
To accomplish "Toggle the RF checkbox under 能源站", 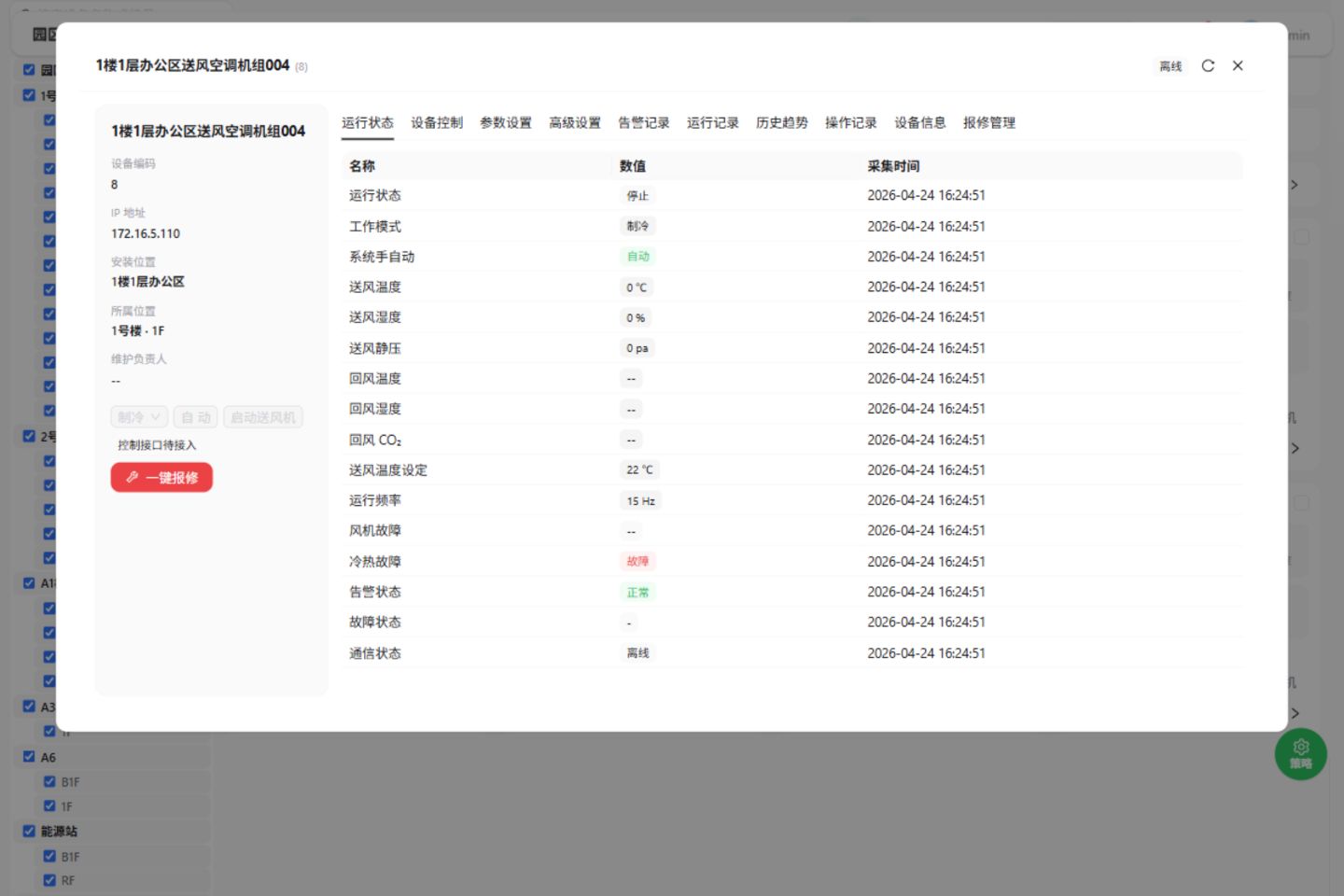I will pos(49,880).
